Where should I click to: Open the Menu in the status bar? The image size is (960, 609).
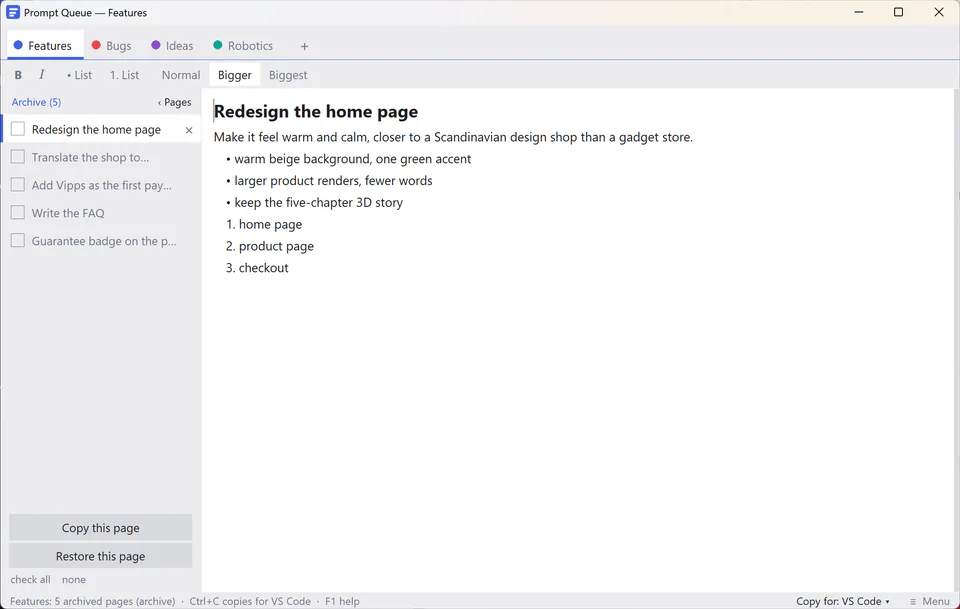pyautogui.click(x=929, y=601)
